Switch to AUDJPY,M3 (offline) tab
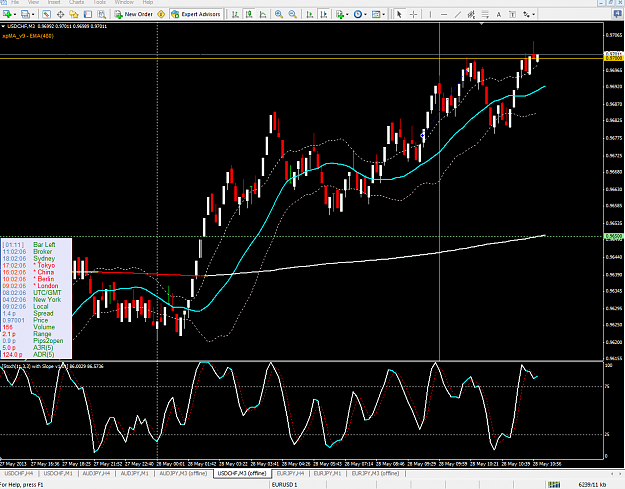This screenshot has height=489, width=625. pyautogui.click(x=183, y=473)
